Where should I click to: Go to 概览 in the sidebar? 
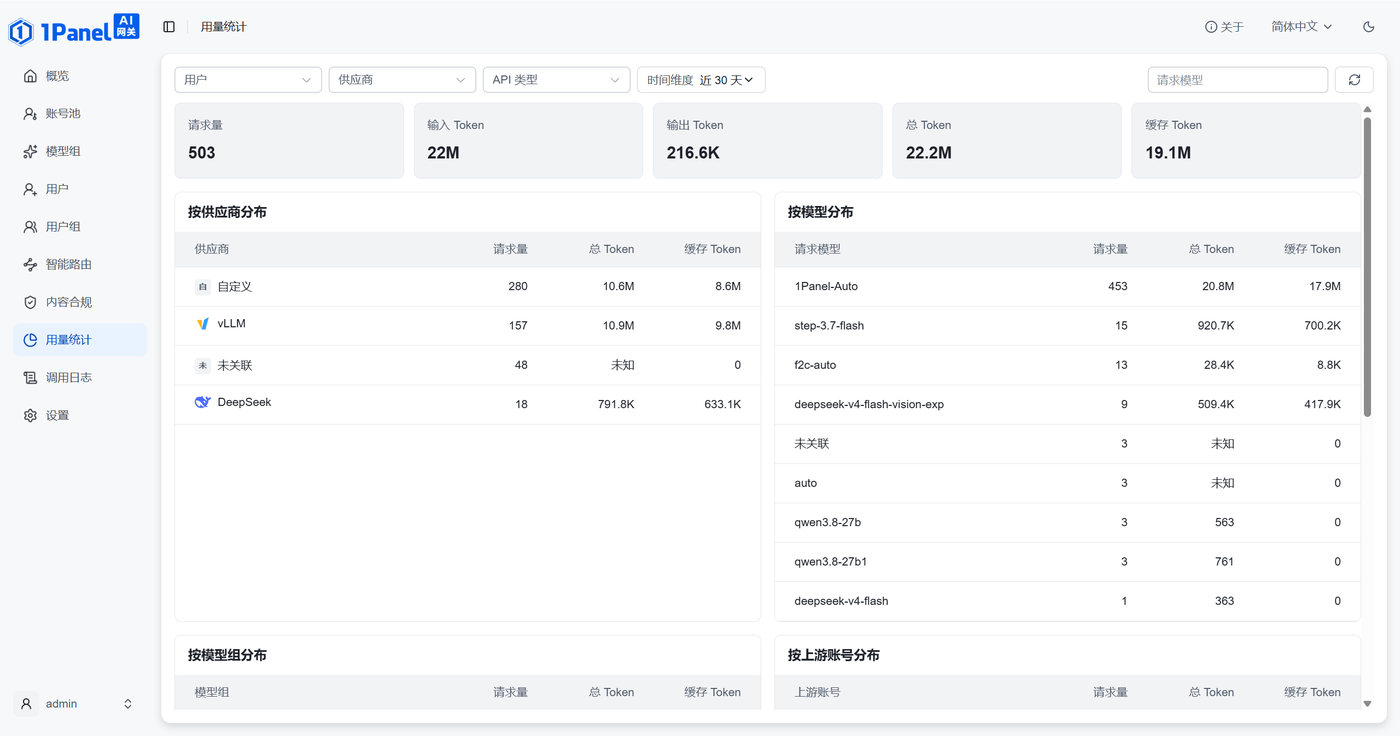click(x=80, y=76)
